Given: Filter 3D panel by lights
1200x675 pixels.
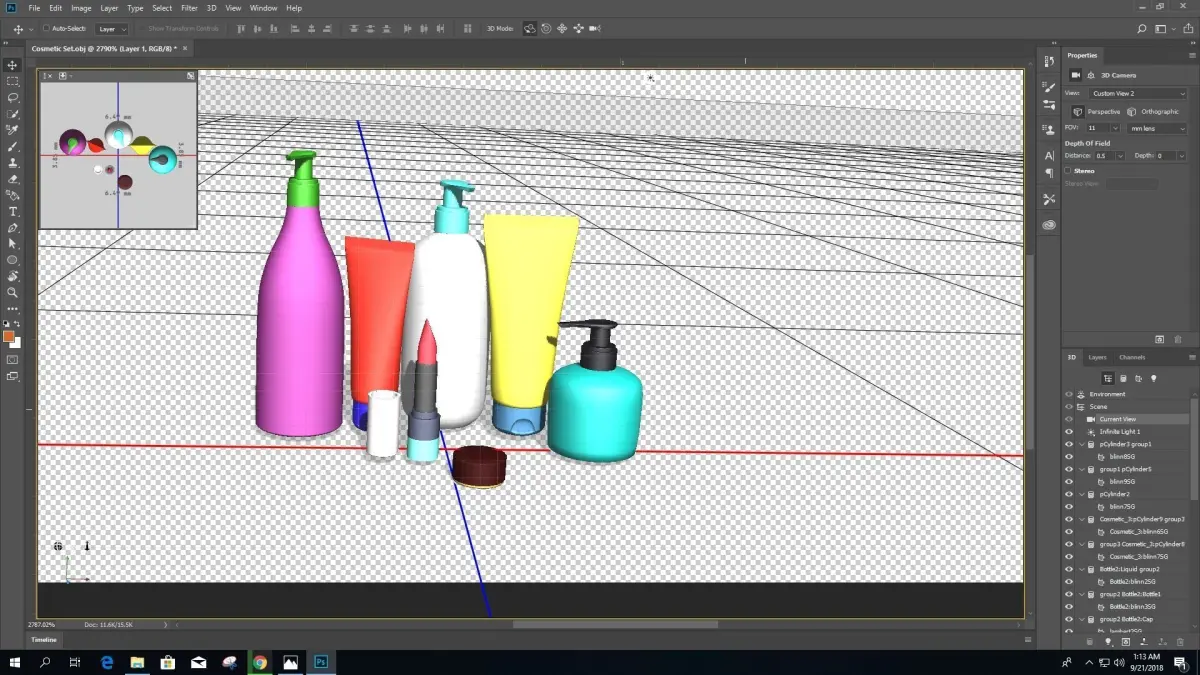Looking at the screenshot, I should (x=1153, y=378).
